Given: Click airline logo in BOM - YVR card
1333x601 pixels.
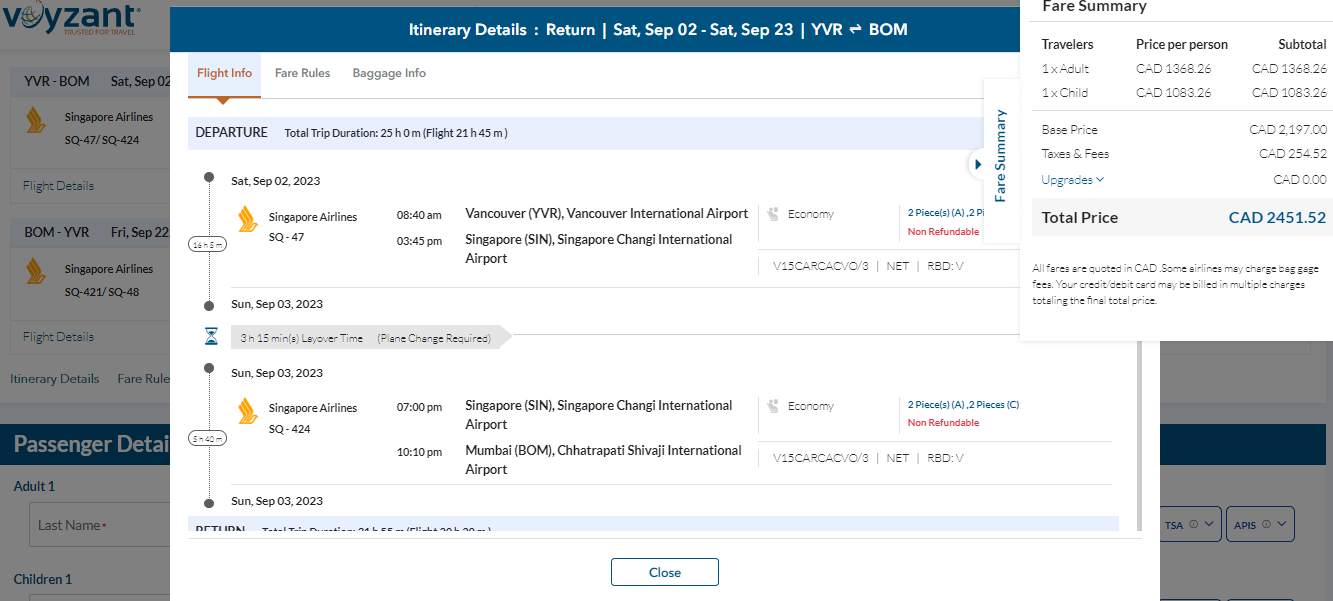Looking at the screenshot, I should pos(36,271).
